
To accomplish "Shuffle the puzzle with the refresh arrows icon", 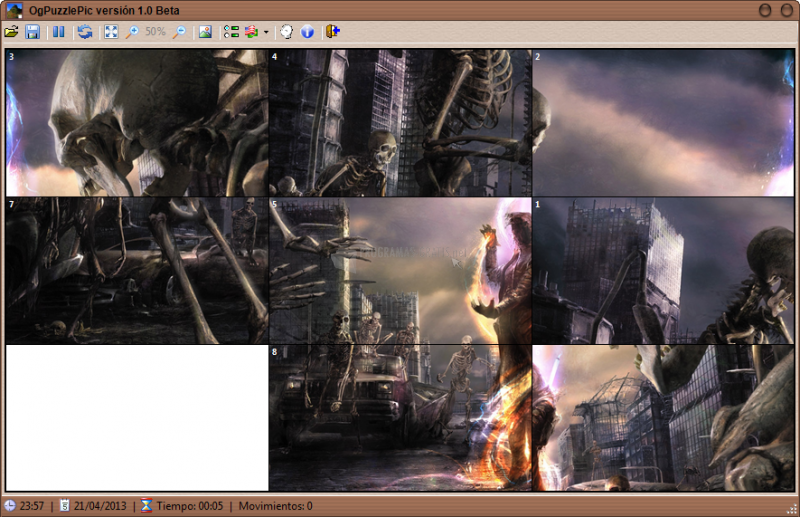I will click(85, 32).
